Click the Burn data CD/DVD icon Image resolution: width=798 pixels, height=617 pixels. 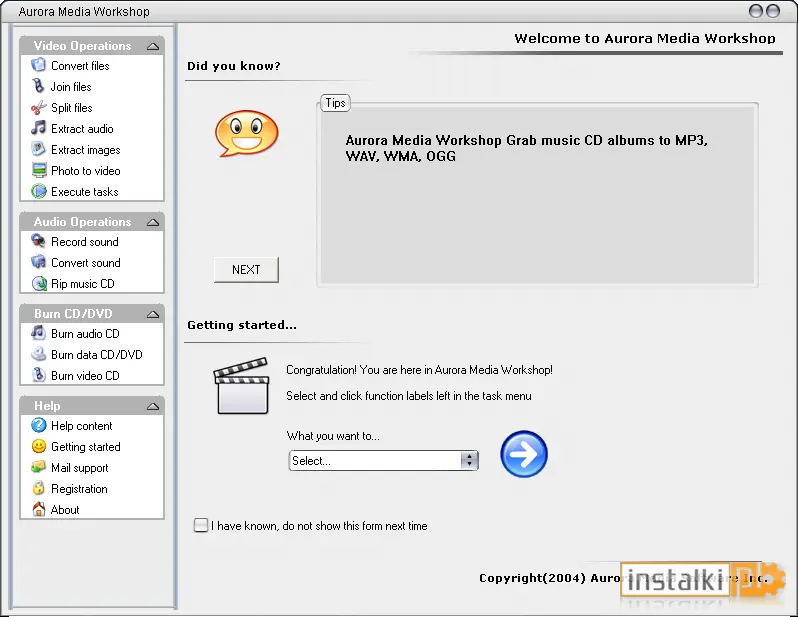pyautogui.click(x=38, y=354)
